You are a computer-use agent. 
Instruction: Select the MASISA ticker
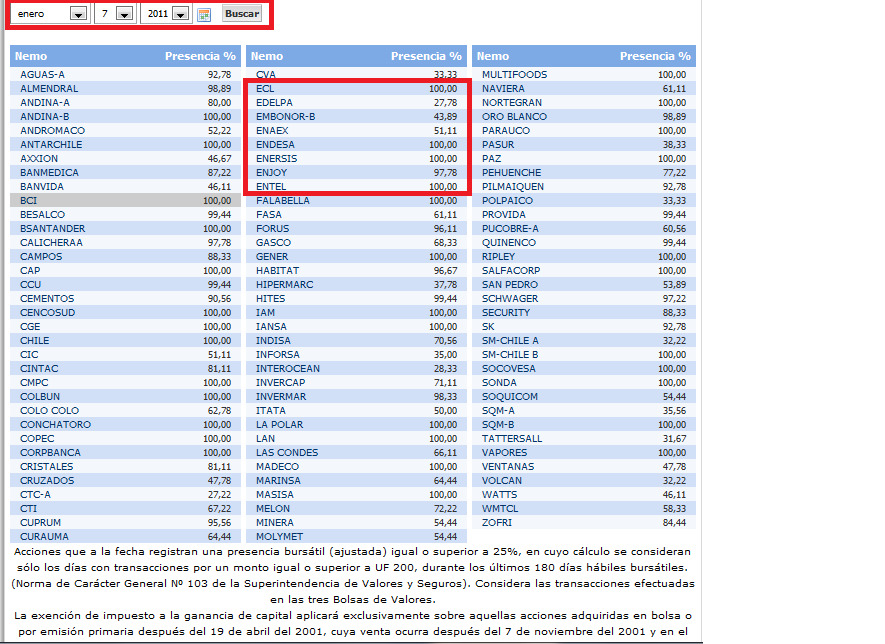(x=274, y=494)
